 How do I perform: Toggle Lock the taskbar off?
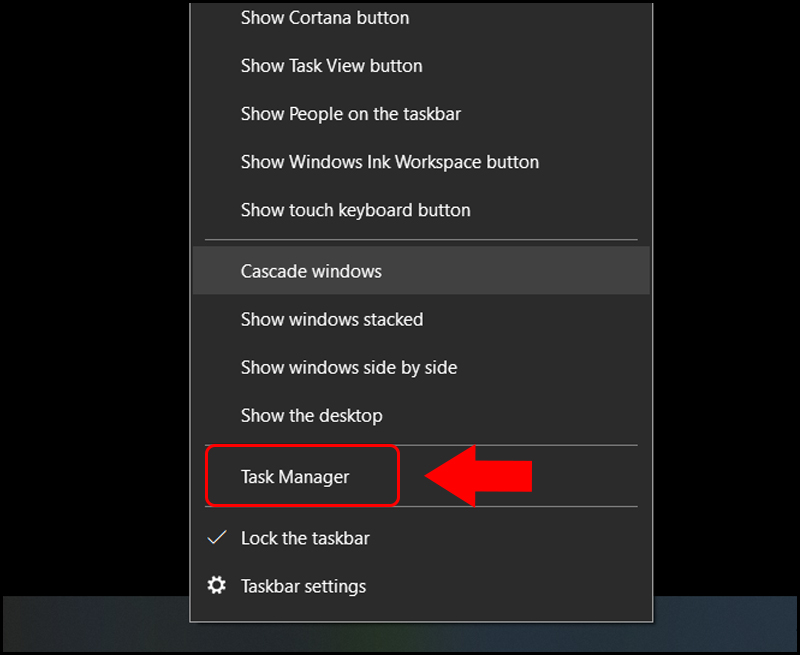pyautogui.click(x=305, y=537)
